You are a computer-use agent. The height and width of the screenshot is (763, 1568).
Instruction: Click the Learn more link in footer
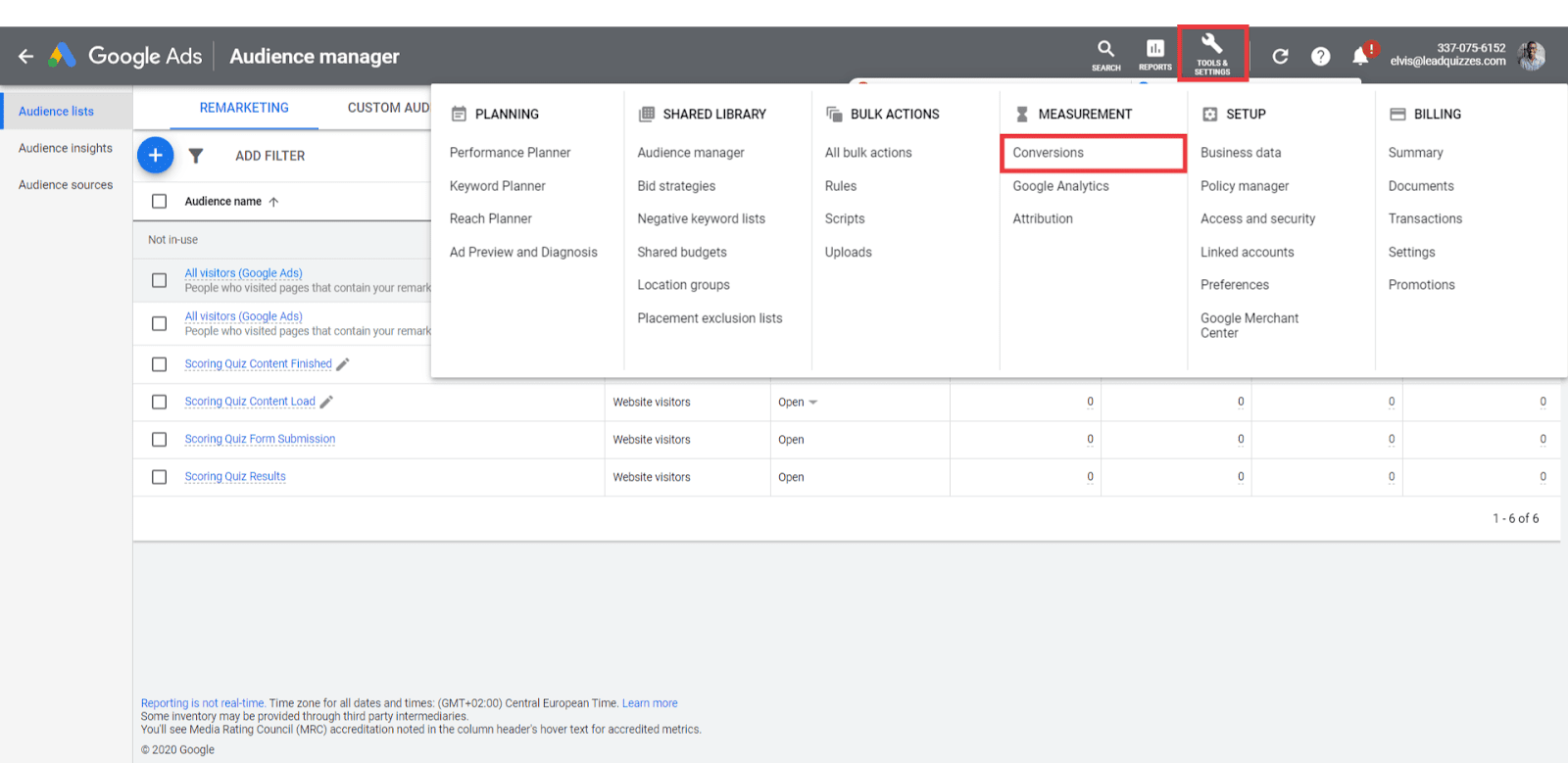[x=650, y=703]
